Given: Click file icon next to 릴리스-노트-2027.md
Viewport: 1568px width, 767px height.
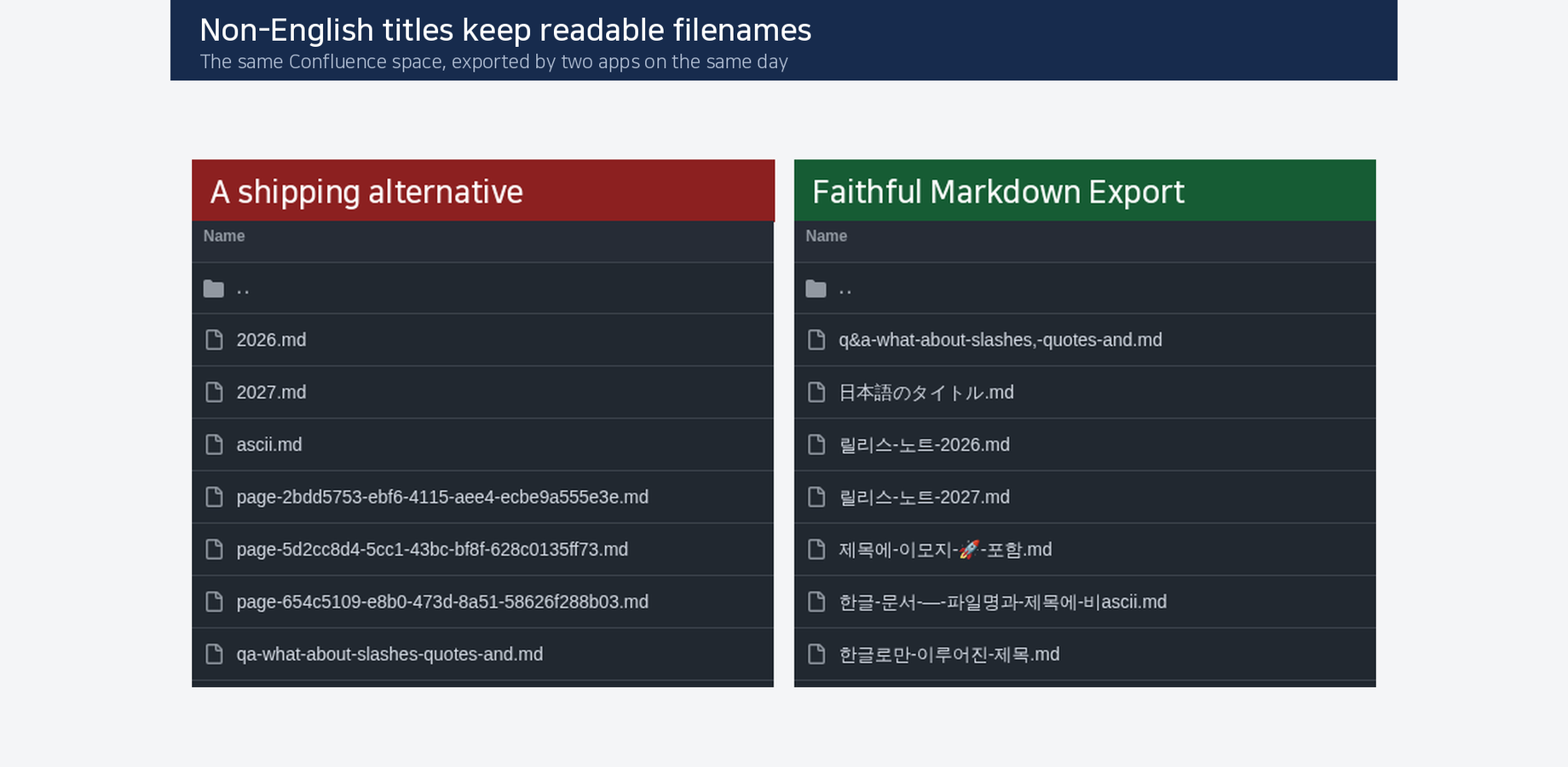Looking at the screenshot, I should (816, 497).
